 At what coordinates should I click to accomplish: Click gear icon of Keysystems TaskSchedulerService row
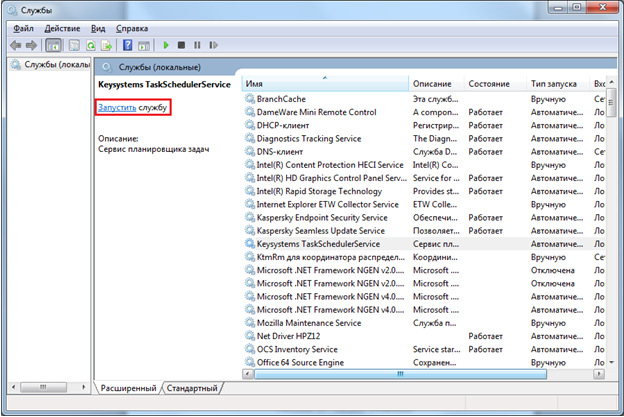point(250,244)
